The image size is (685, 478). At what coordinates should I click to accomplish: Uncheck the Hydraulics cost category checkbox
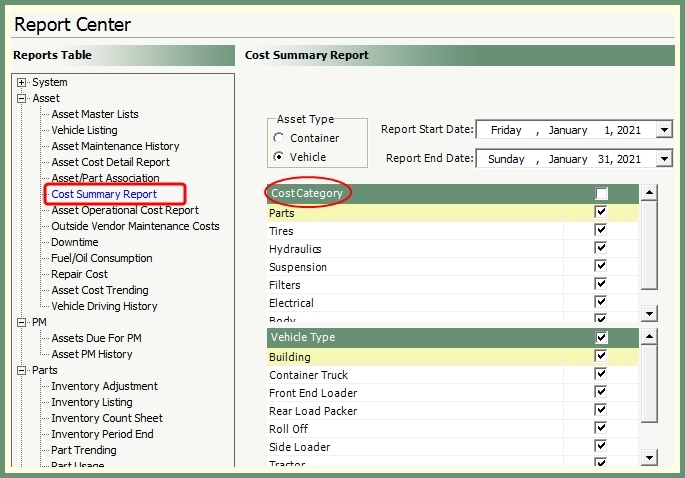(601, 249)
